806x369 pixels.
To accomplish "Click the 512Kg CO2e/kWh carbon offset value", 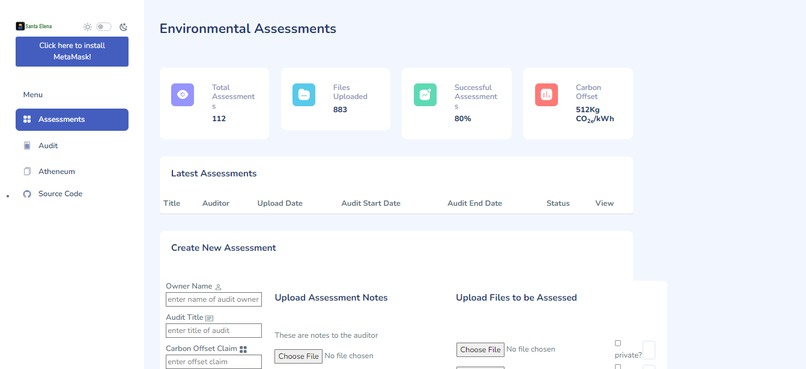I will (x=595, y=114).
